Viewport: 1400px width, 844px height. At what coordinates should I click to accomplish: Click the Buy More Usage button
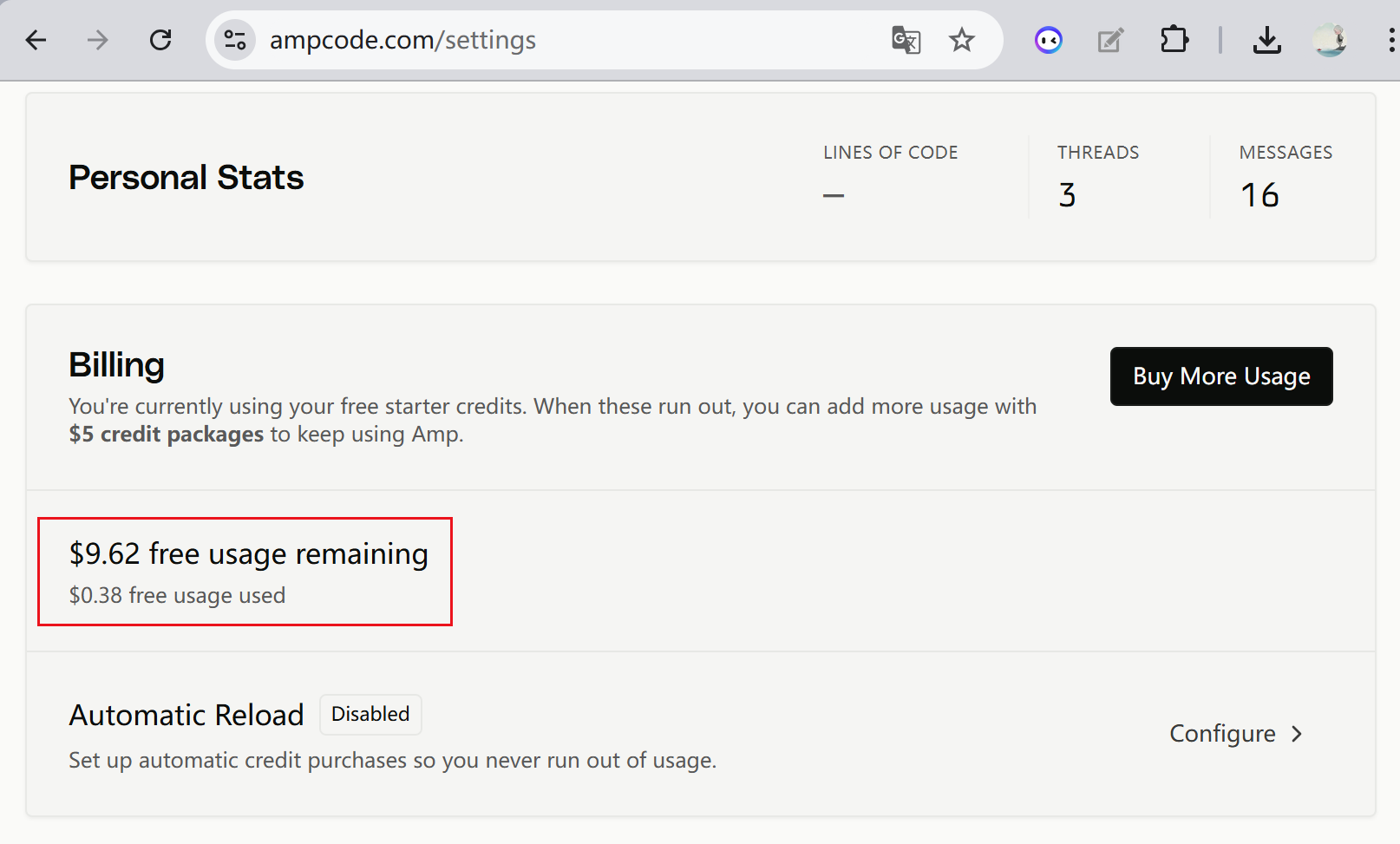click(1220, 376)
